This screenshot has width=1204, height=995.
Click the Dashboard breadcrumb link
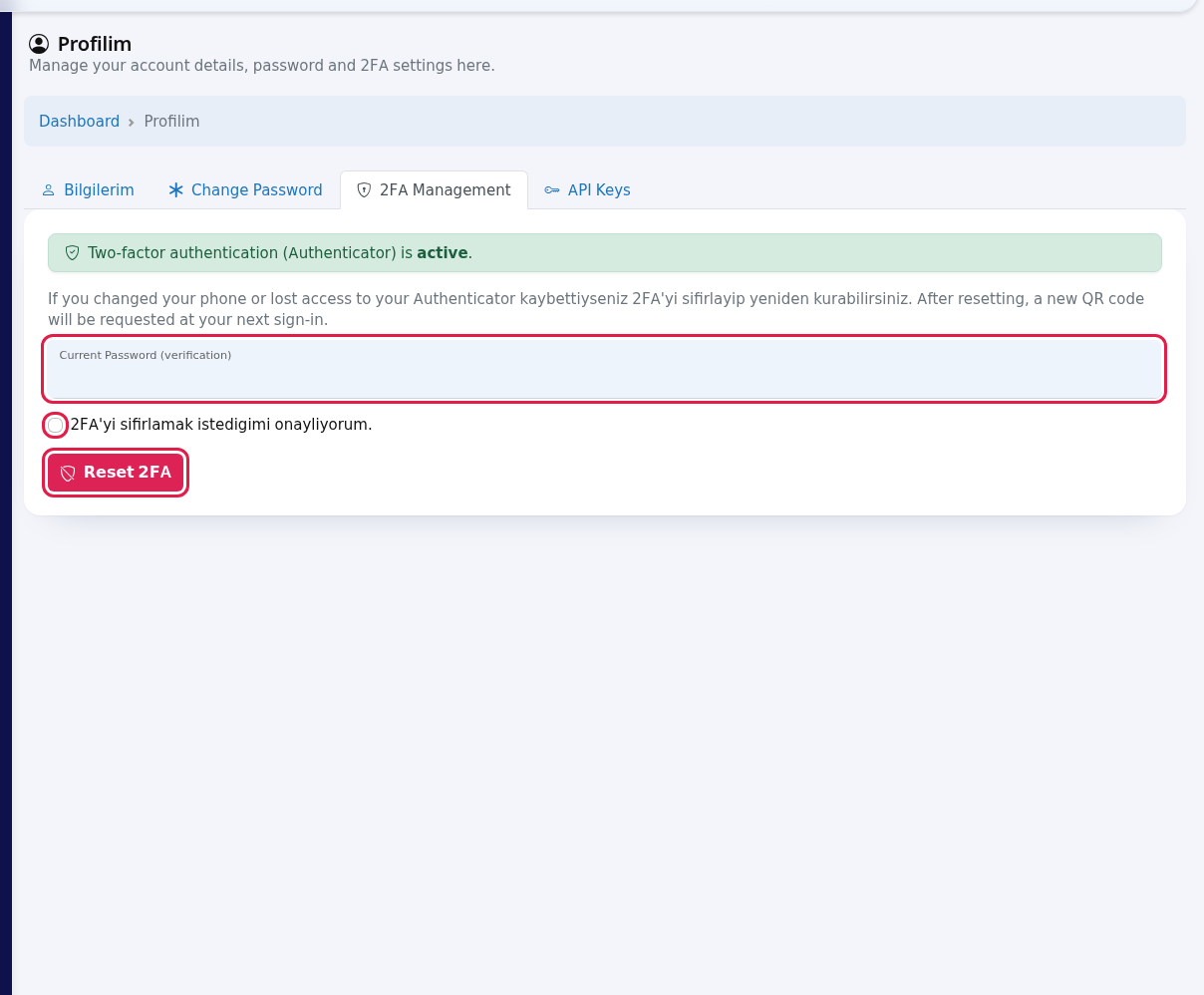[79, 121]
